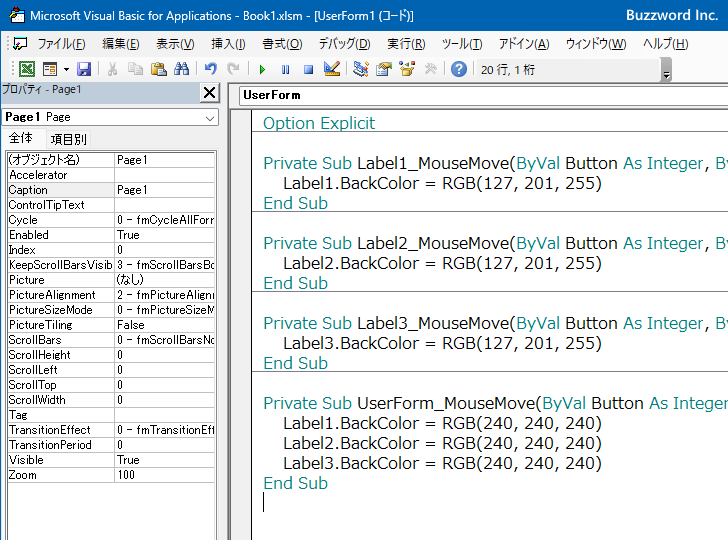Click the VBA application icon in title bar
The width and height of the screenshot is (728, 540).
(17, 15)
